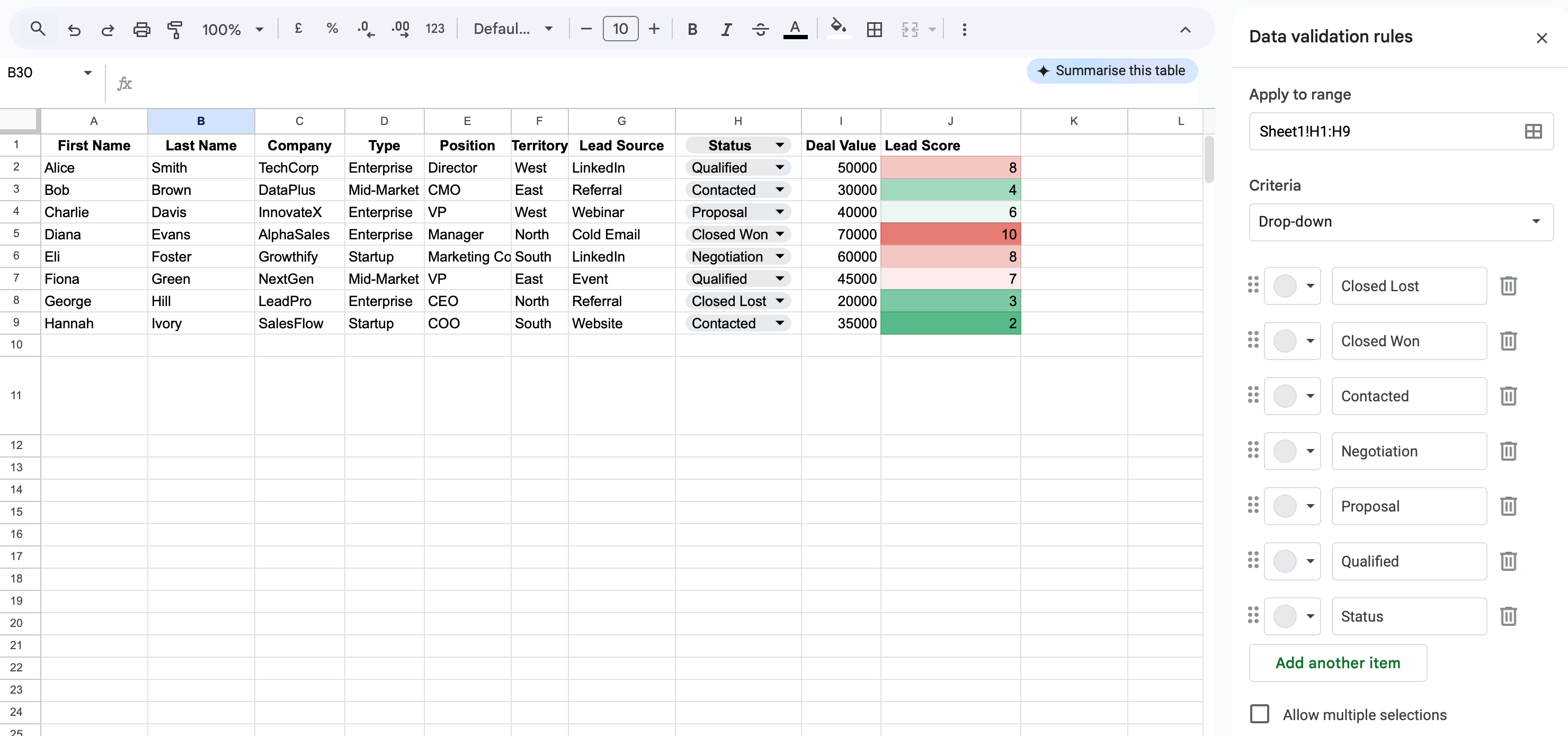Delete the Closed Lost drop-down item

click(x=1508, y=286)
